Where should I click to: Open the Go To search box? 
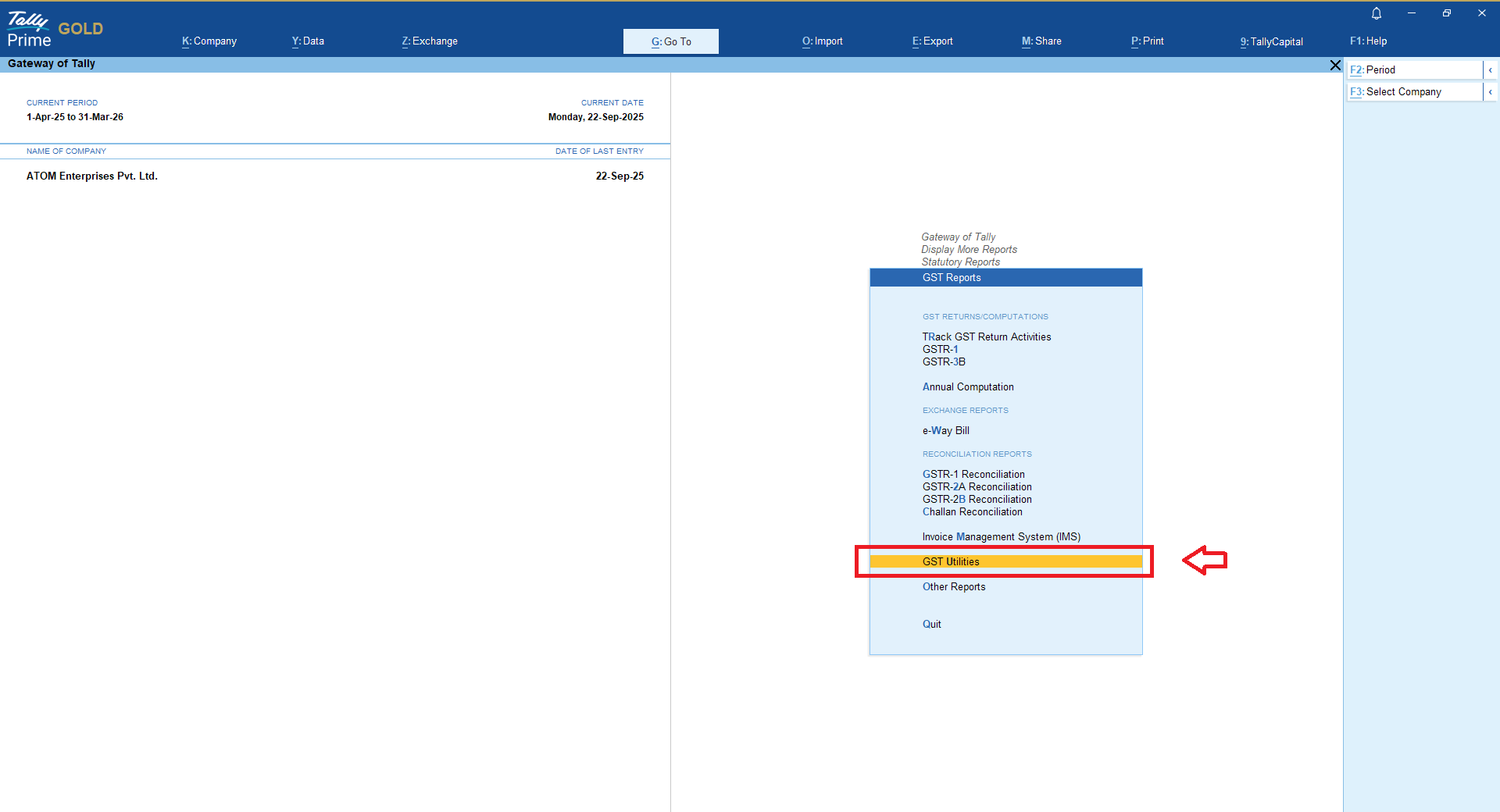(670, 41)
